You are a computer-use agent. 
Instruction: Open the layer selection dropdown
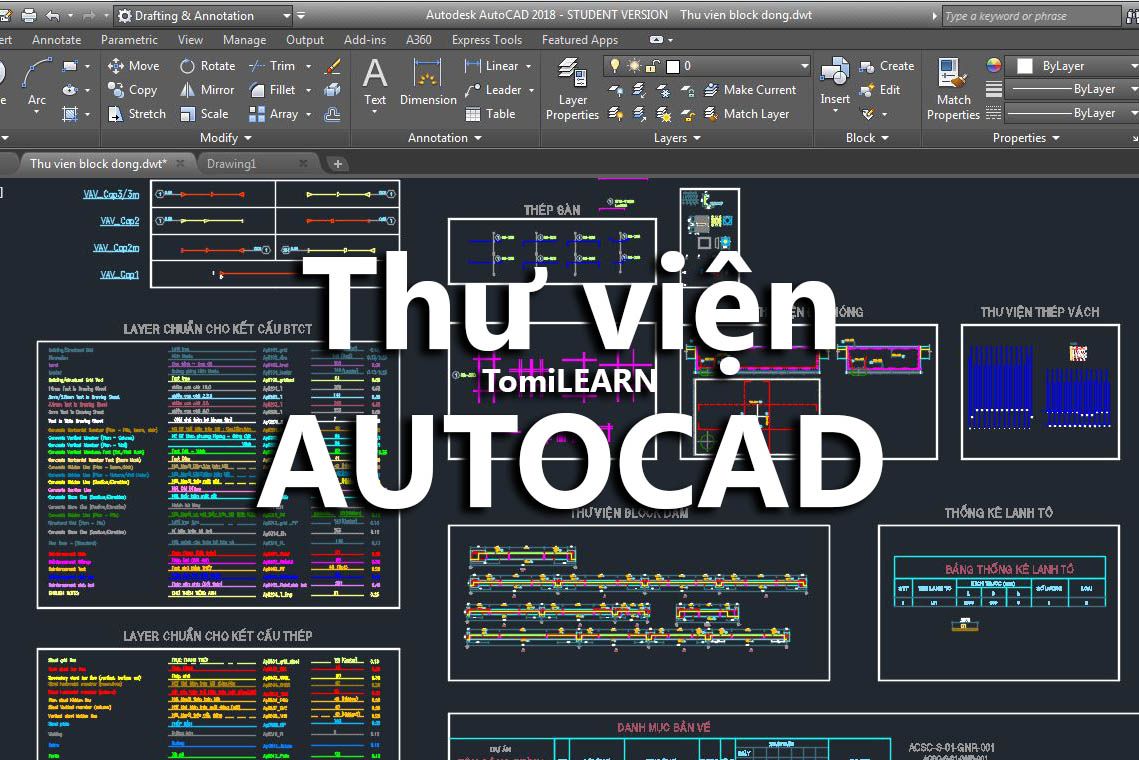click(804, 66)
